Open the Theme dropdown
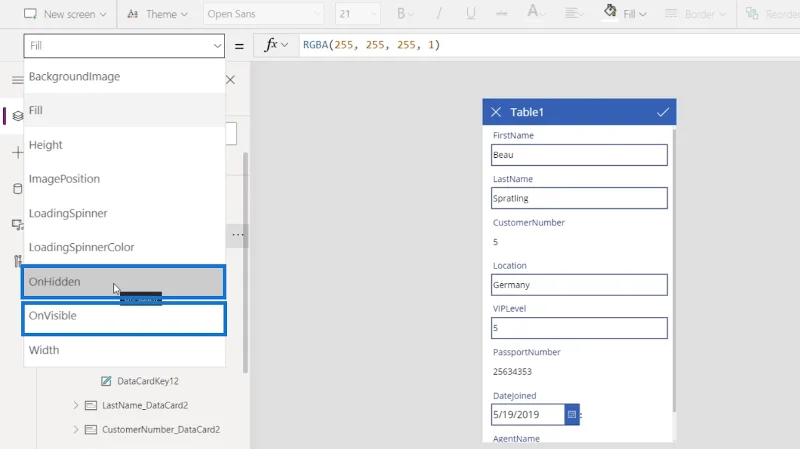This screenshot has width=800, height=449. (x=157, y=14)
